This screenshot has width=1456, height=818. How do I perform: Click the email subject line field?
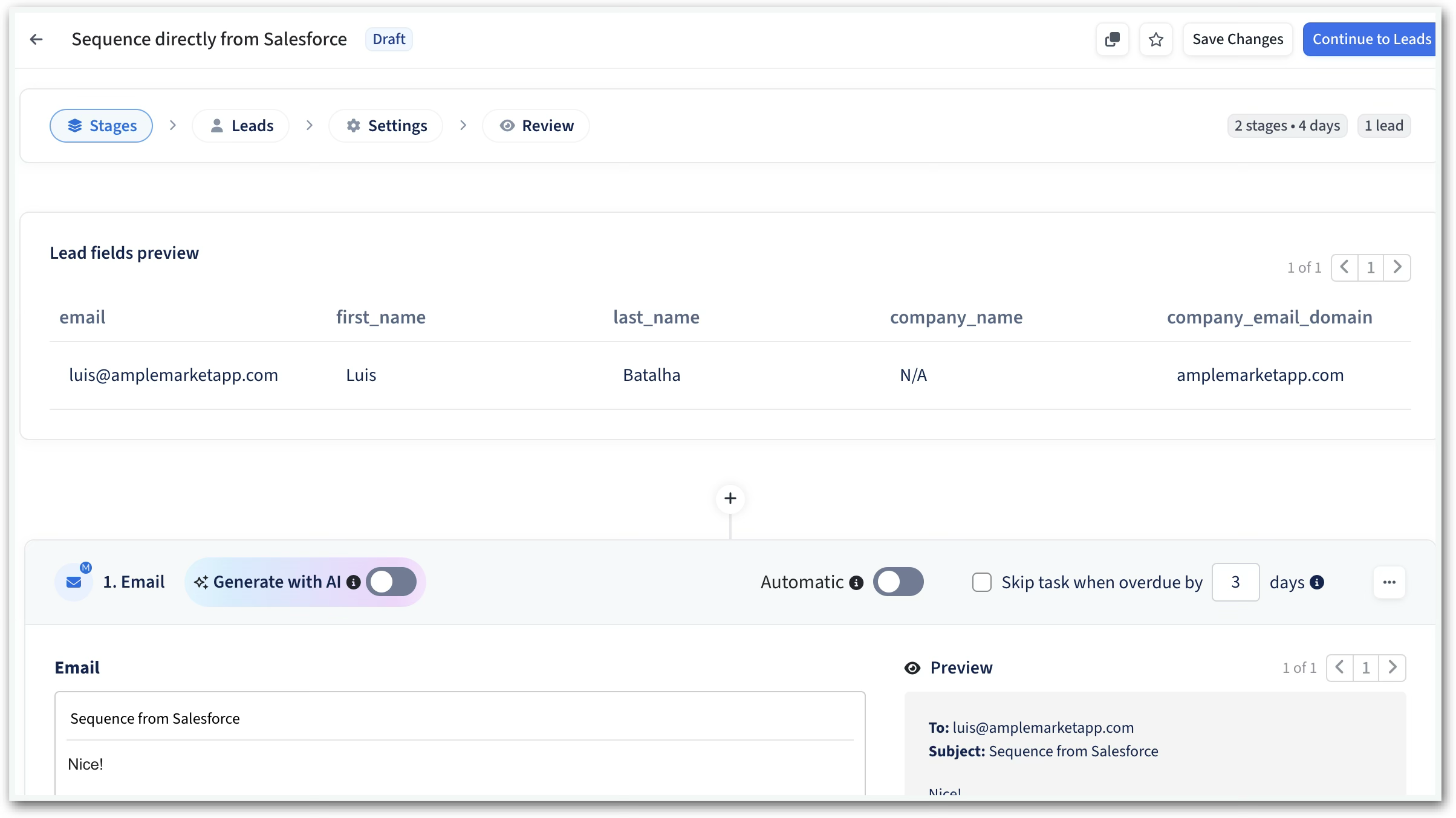pyautogui.click(x=460, y=718)
